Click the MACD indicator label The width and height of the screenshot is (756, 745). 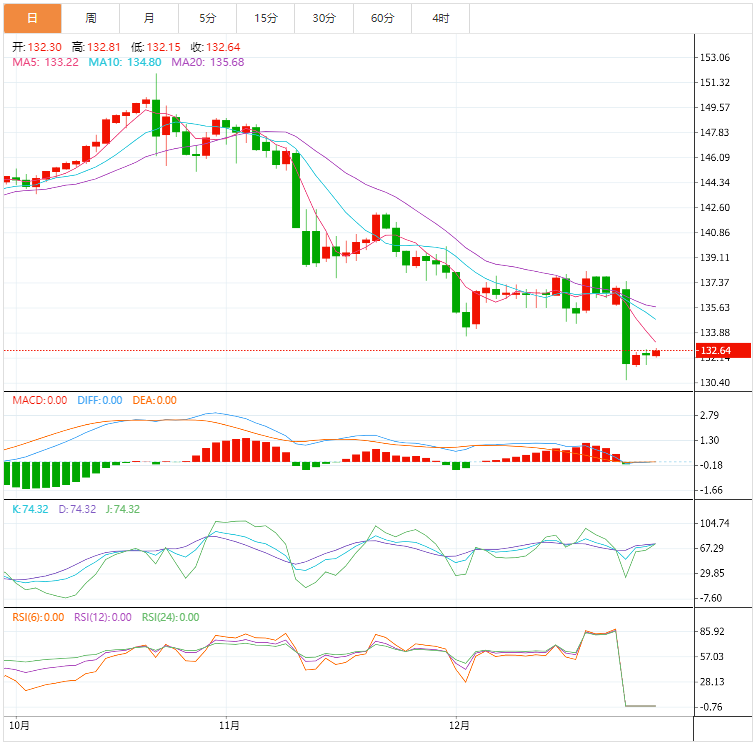coord(39,400)
